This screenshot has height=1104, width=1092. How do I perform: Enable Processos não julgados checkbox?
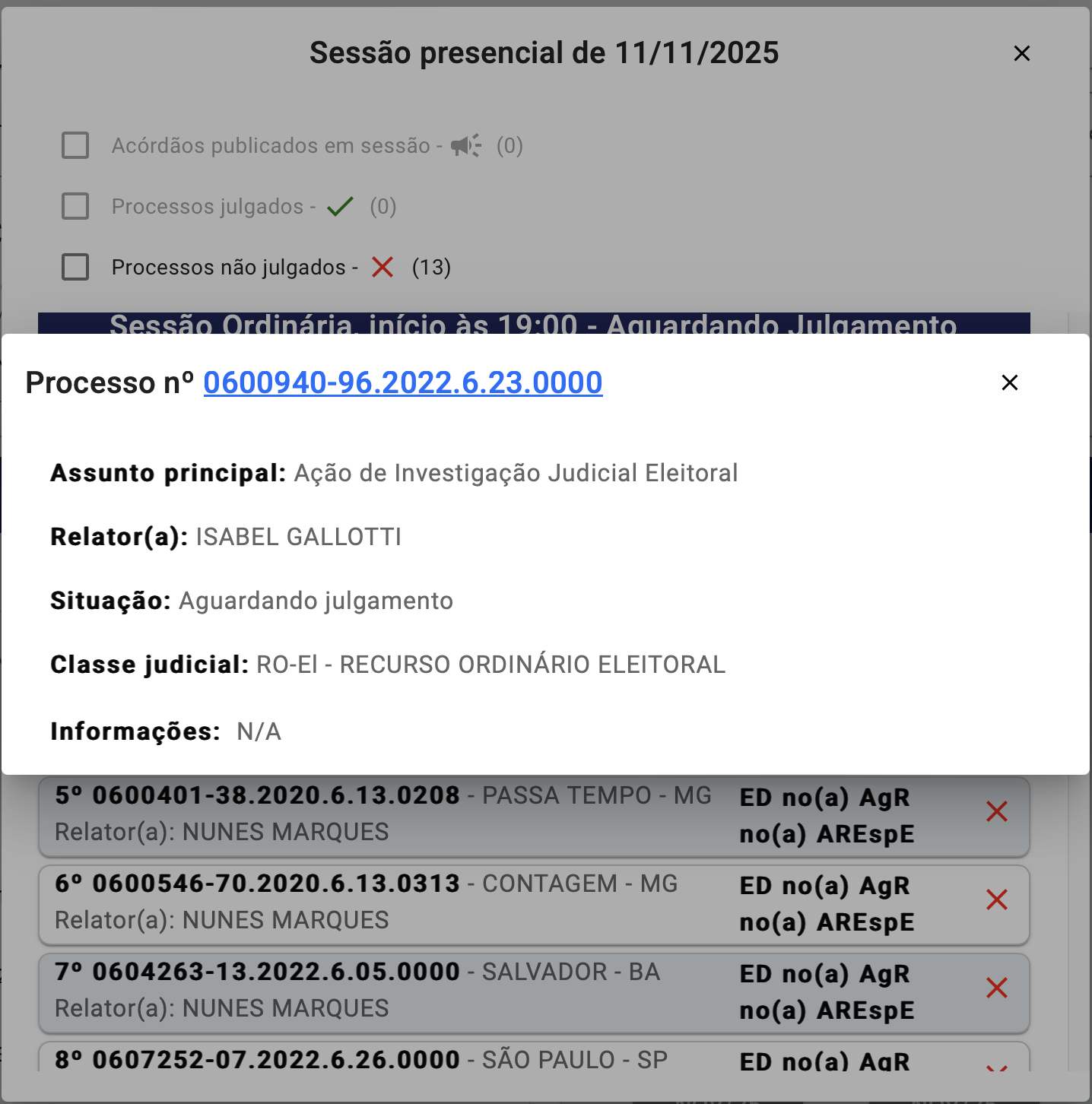tap(75, 267)
